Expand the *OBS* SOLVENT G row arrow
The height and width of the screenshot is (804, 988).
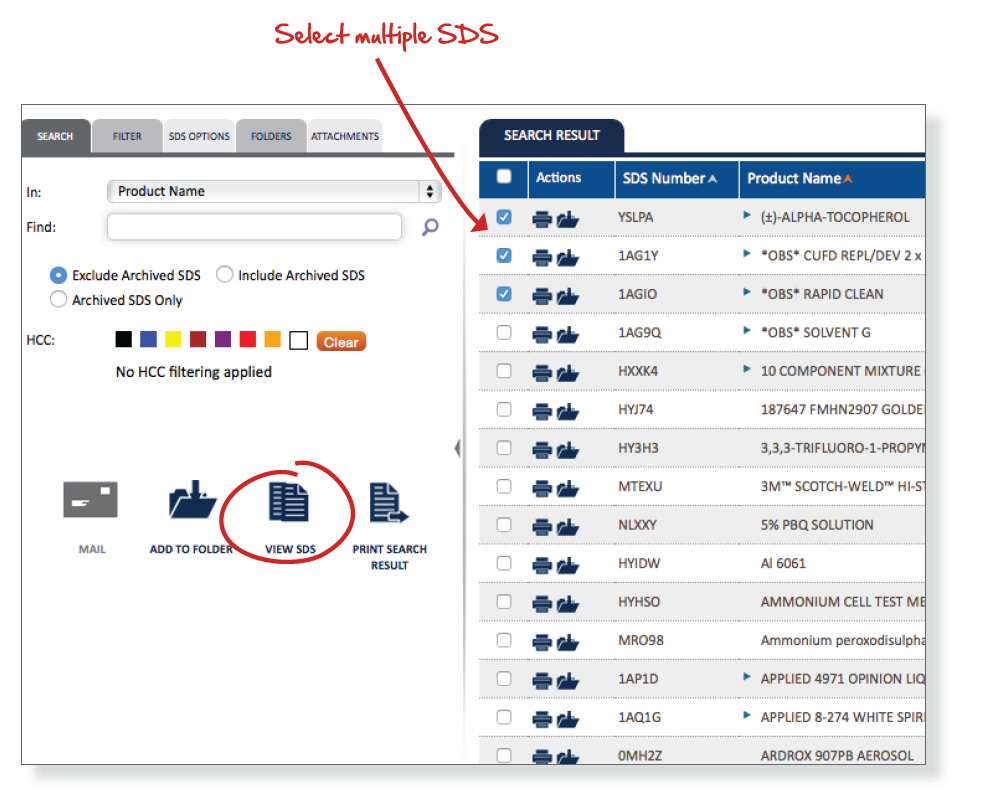click(x=747, y=331)
